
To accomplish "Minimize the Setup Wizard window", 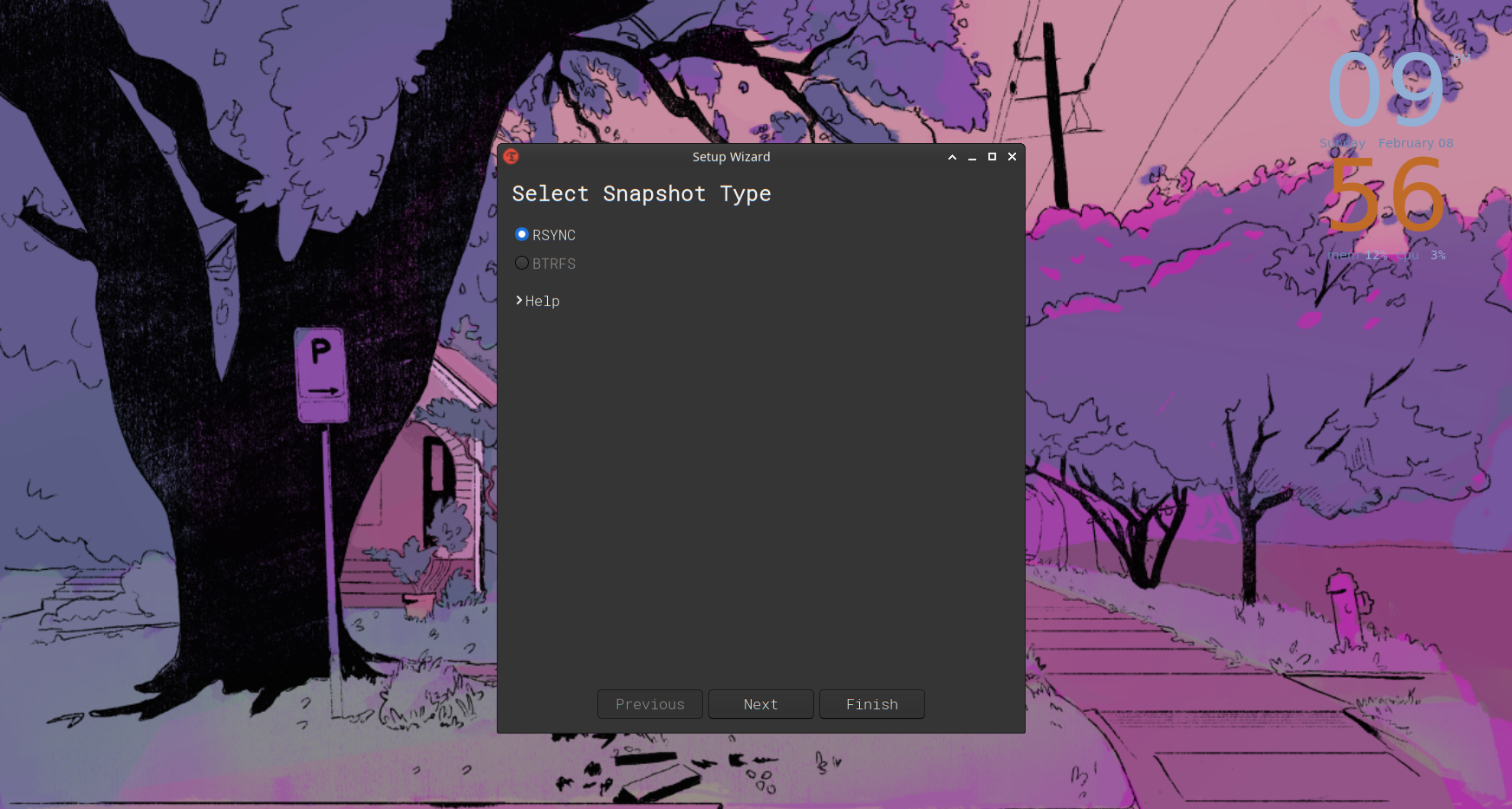I will coord(972,157).
